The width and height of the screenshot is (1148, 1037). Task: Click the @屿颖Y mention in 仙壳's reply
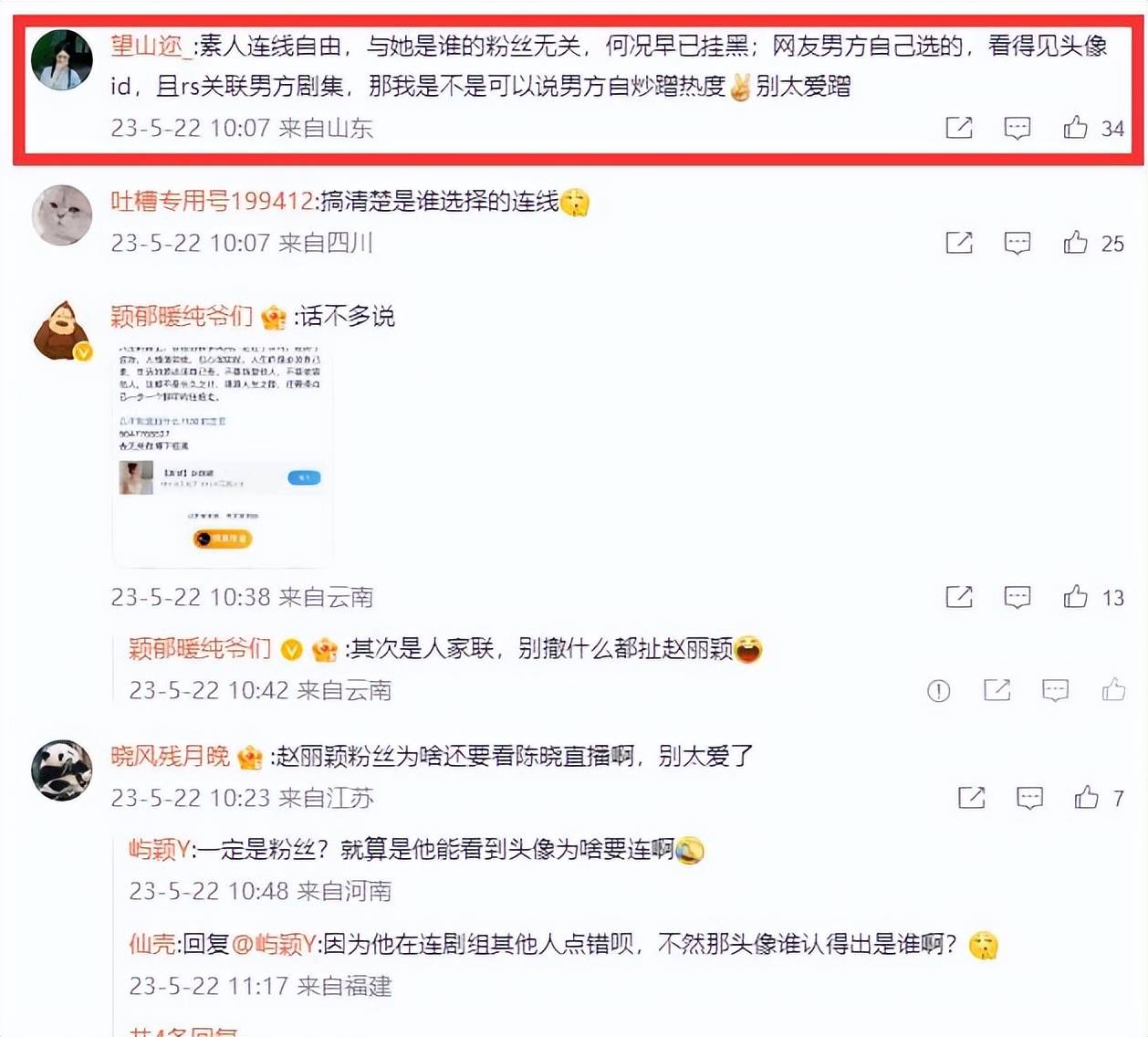click(274, 944)
